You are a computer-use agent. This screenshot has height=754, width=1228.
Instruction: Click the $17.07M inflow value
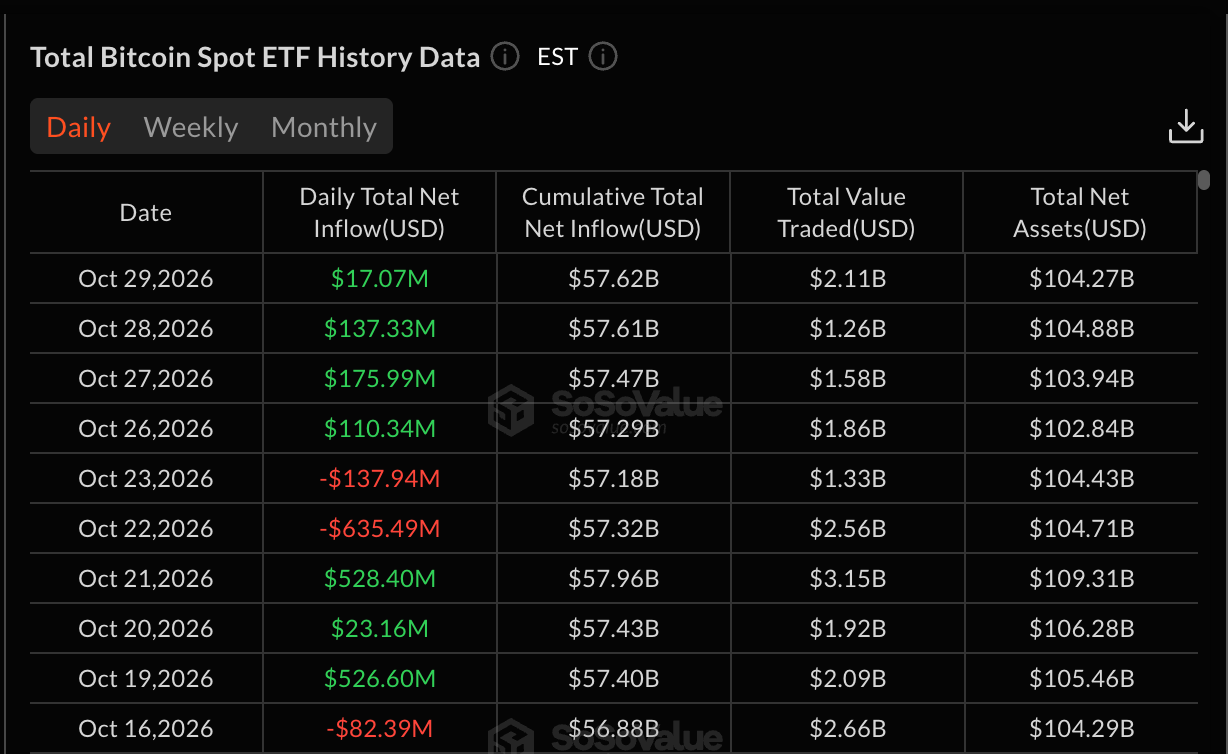pyautogui.click(x=380, y=278)
